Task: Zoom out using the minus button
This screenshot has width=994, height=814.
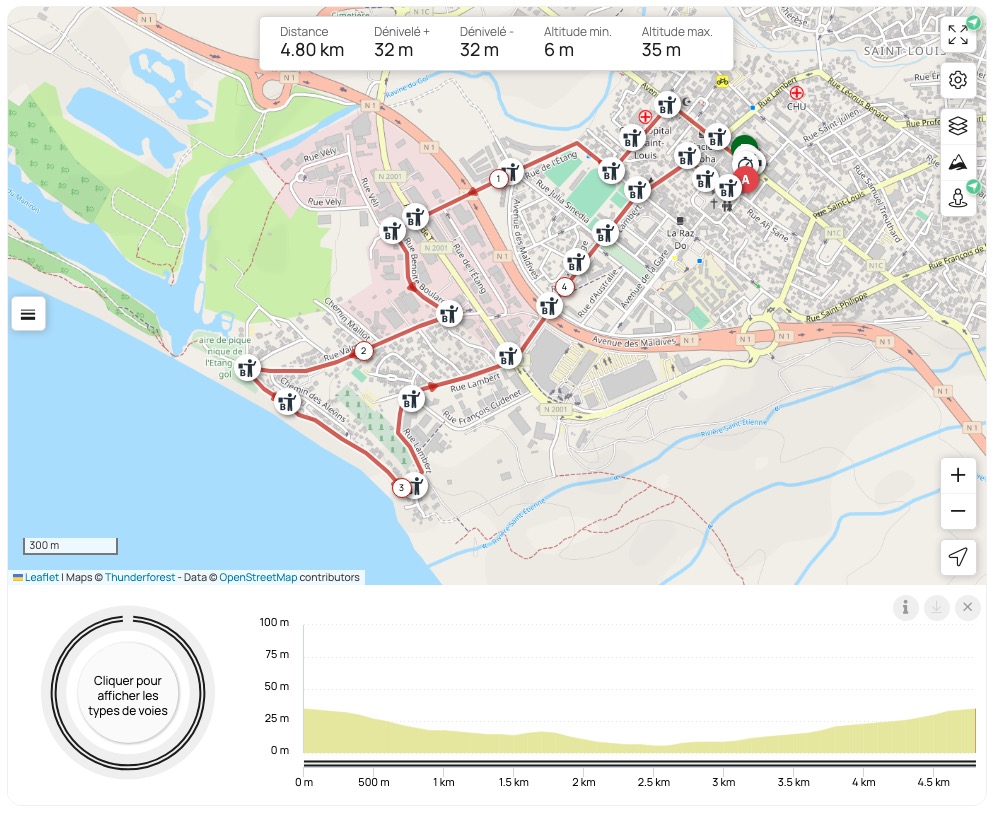Action: point(958,511)
